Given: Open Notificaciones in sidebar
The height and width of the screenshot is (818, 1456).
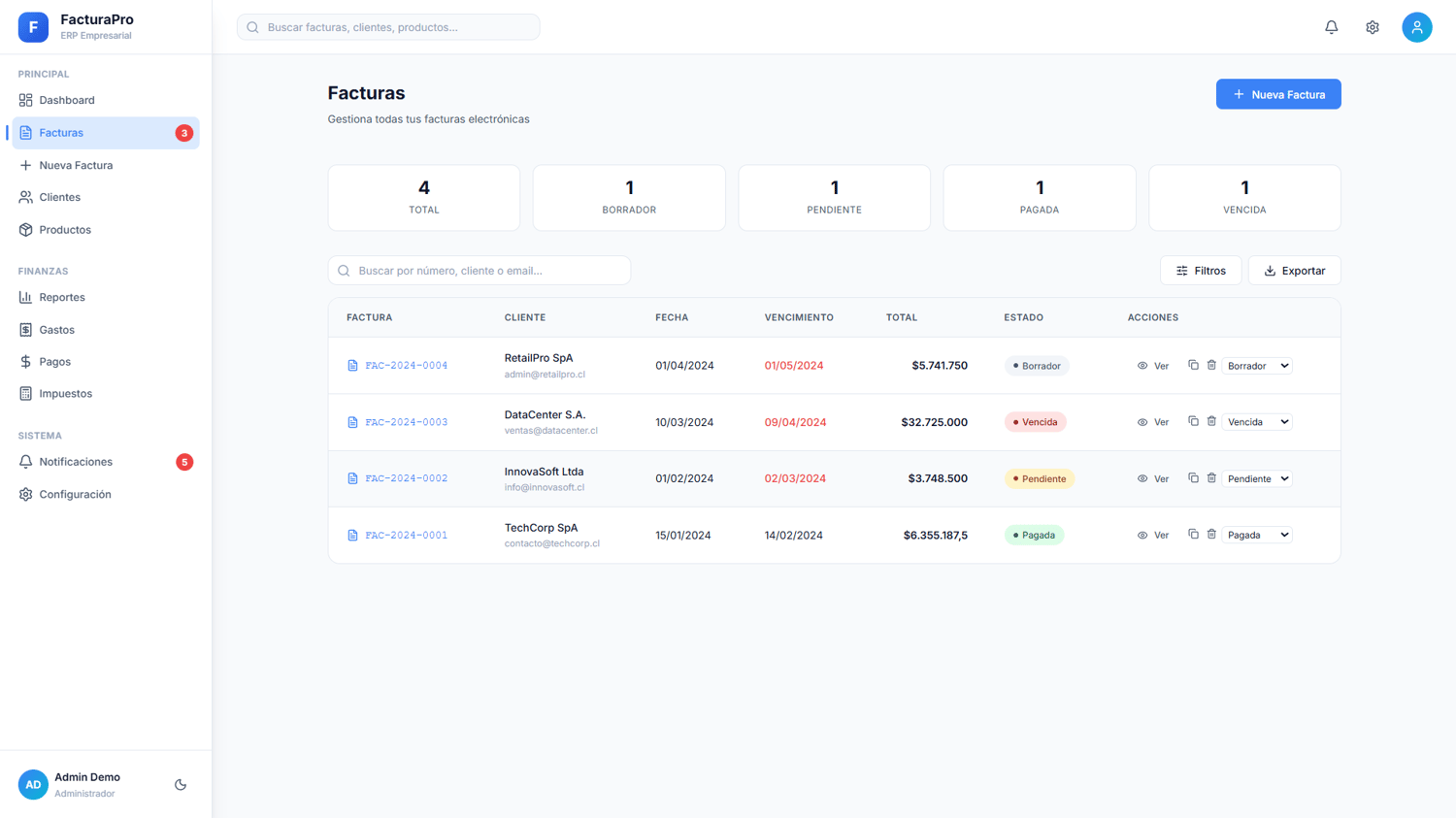Looking at the screenshot, I should pos(105,462).
